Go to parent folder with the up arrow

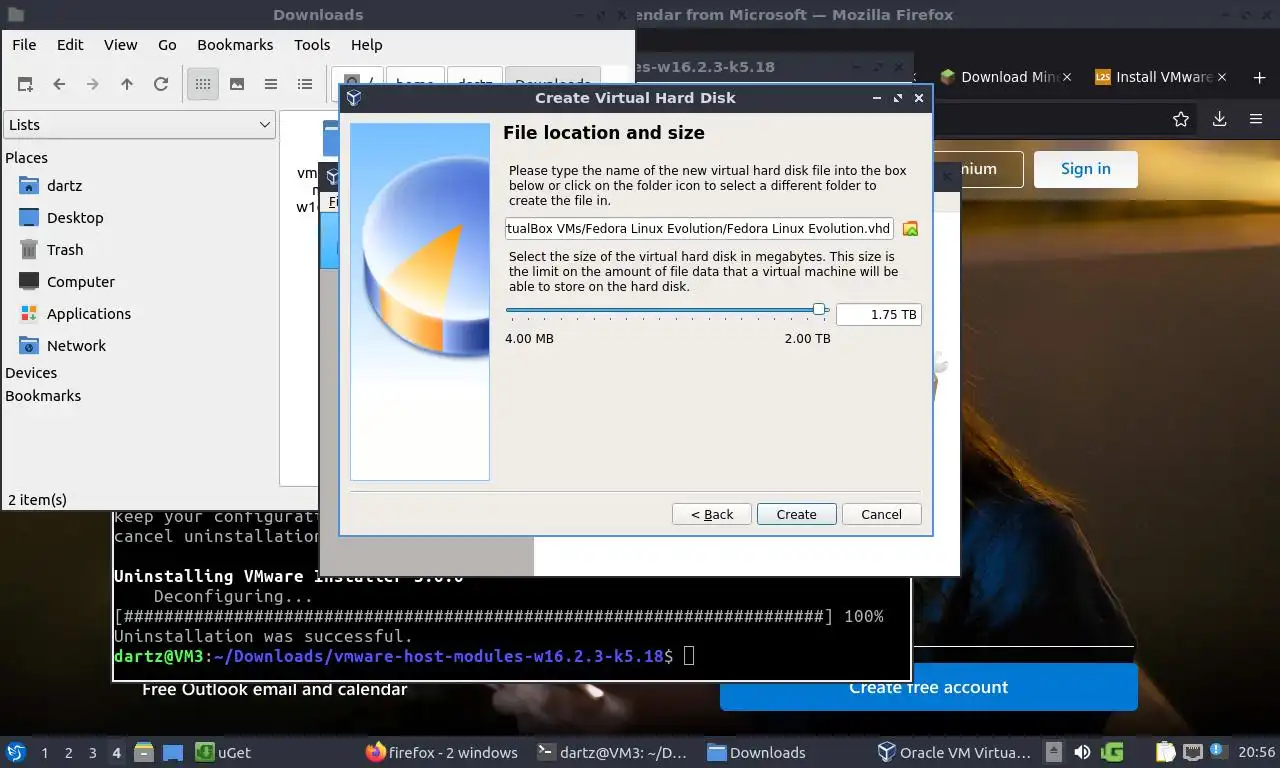[x=127, y=85]
